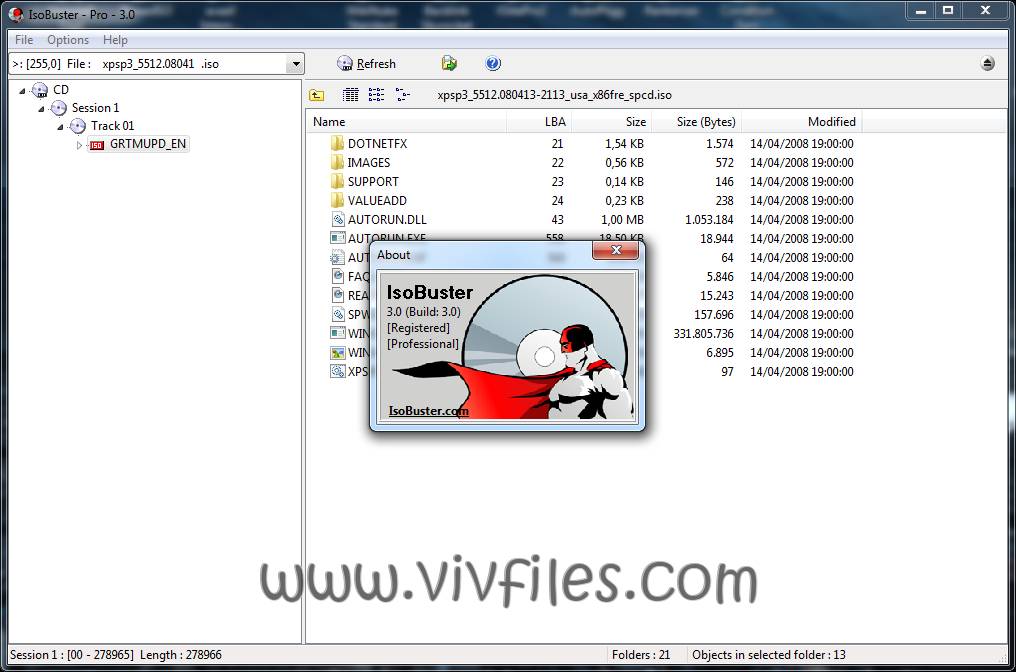The height and width of the screenshot is (672, 1016).
Task: Open the Options menu
Action: coord(67,40)
